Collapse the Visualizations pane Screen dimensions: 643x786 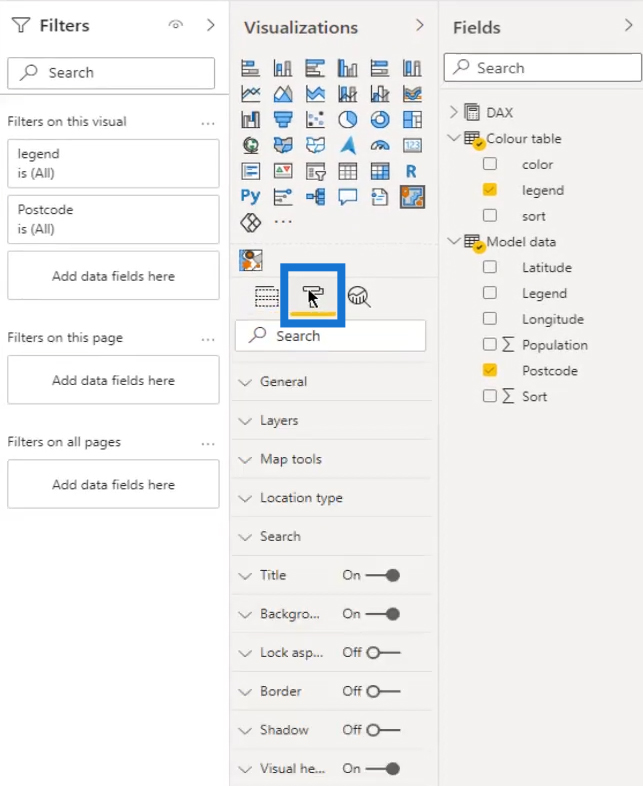419,26
